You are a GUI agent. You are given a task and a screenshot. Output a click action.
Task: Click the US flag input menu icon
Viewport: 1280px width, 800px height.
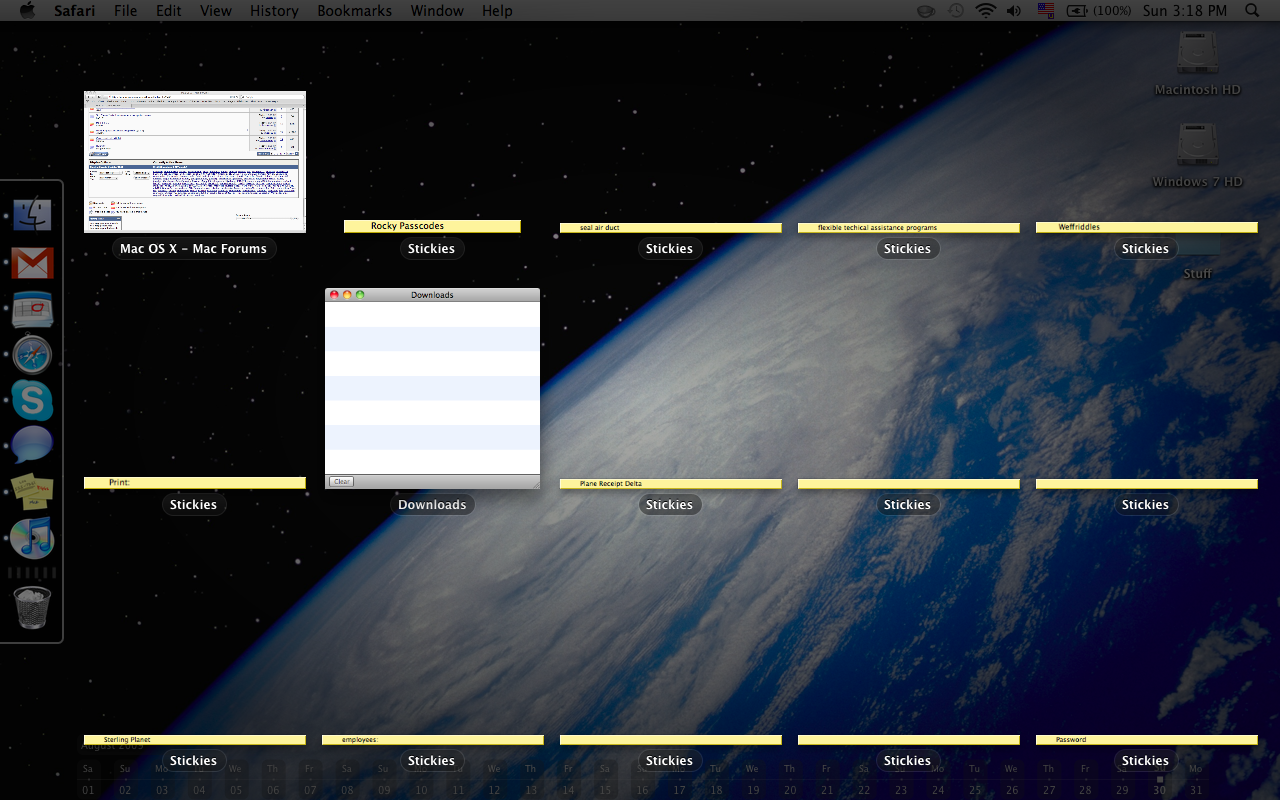[x=1046, y=11]
